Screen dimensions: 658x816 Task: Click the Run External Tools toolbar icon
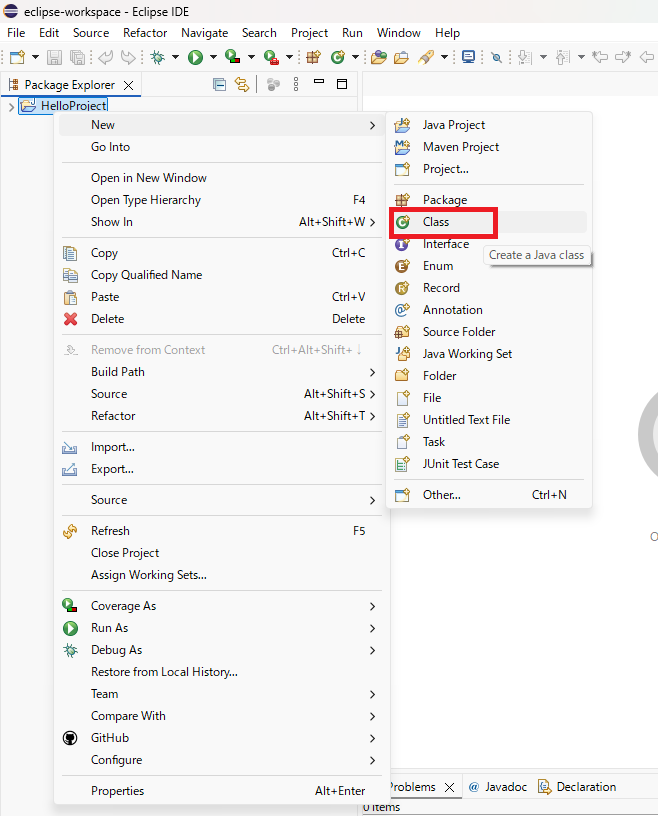[x=271, y=57]
